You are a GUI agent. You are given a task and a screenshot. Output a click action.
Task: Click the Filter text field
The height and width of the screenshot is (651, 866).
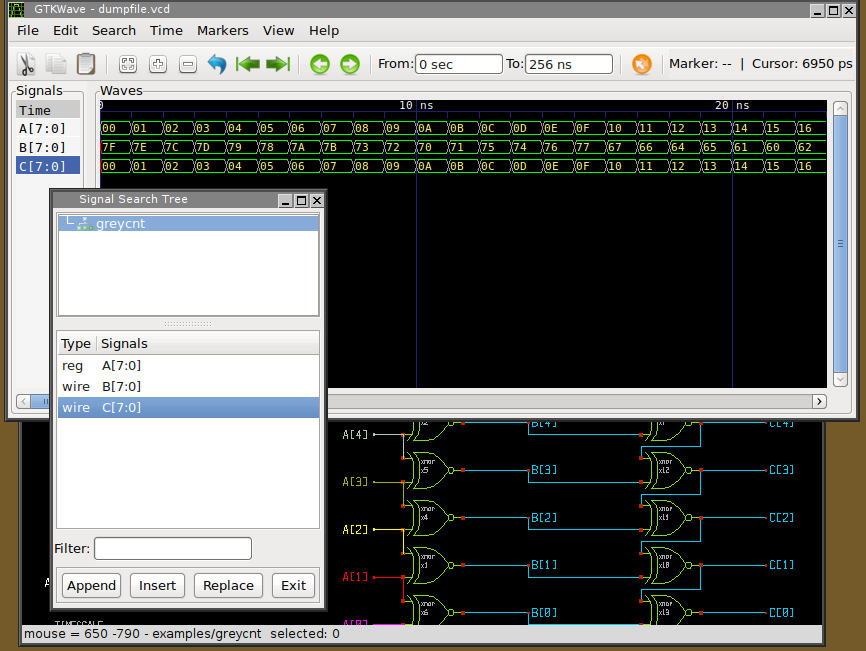(x=172, y=548)
